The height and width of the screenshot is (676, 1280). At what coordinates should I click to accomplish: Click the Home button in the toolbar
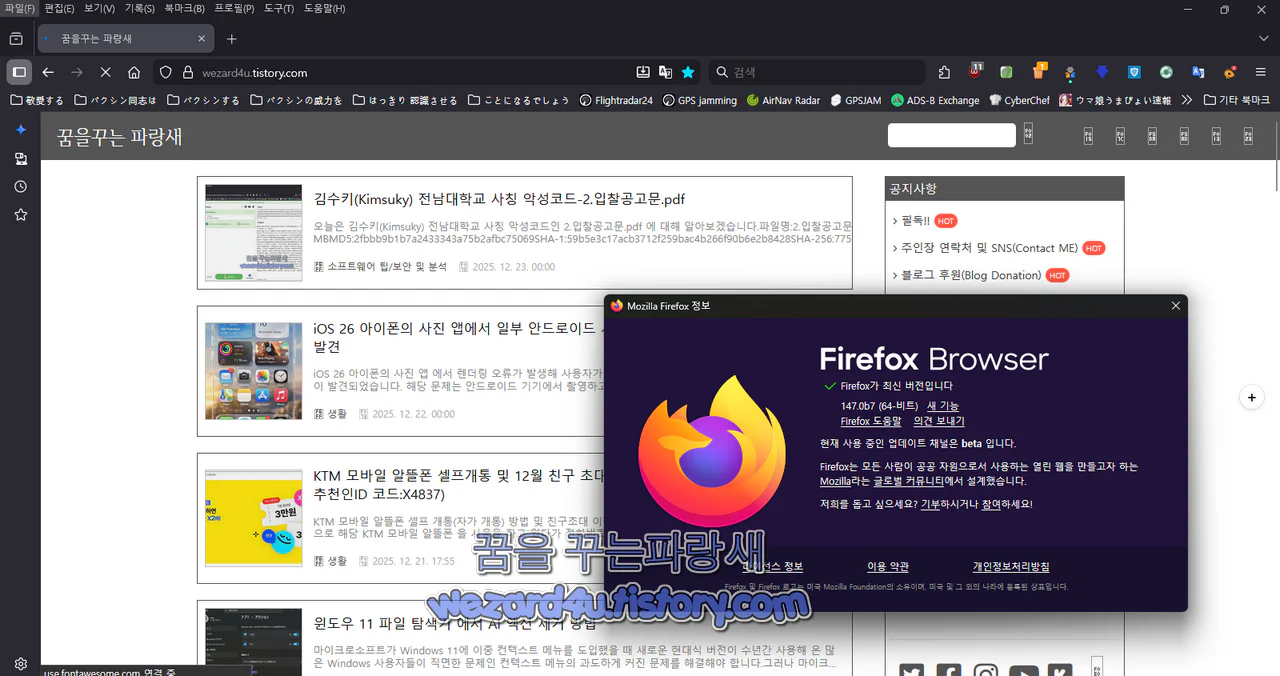tap(134, 71)
